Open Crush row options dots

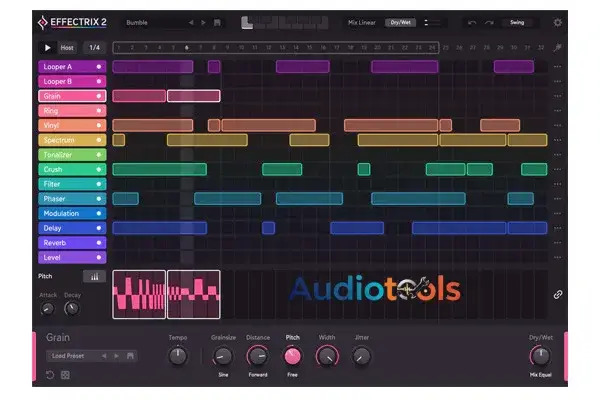[x=558, y=169]
